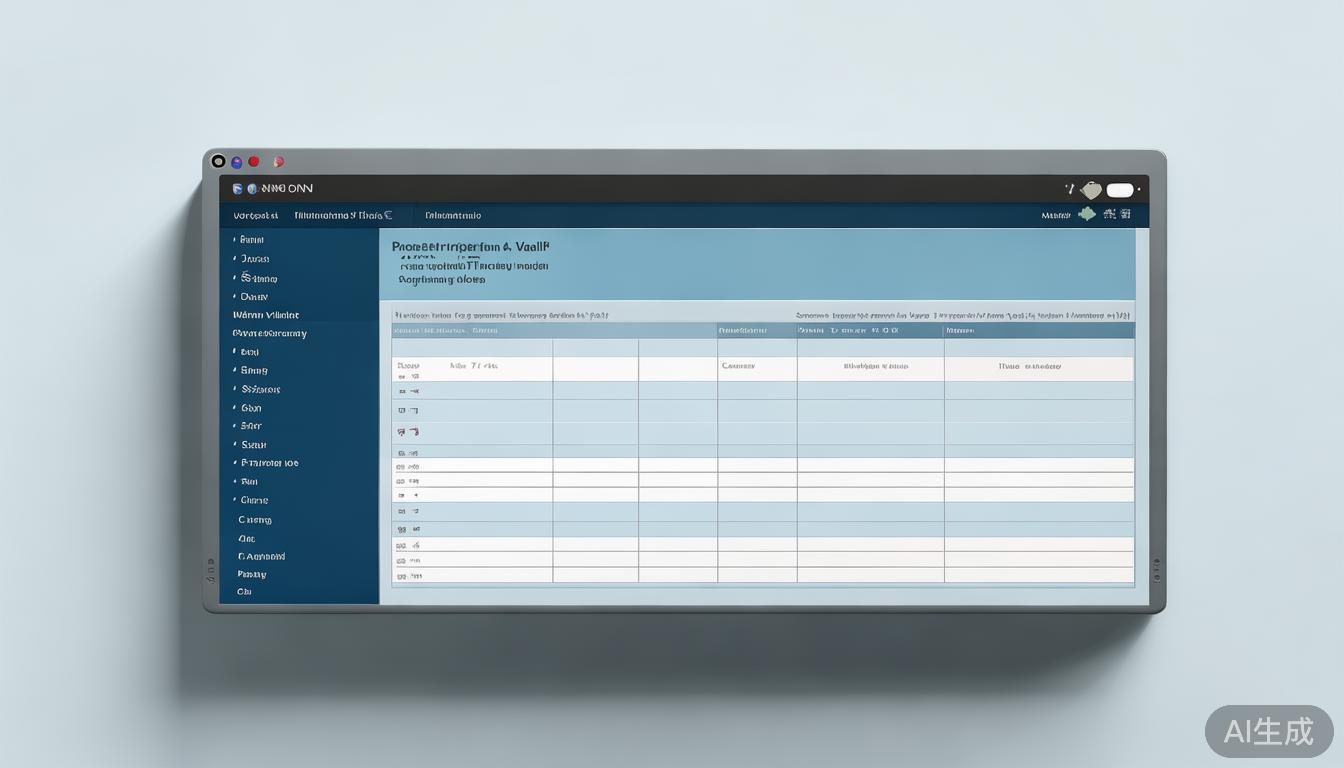The image size is (1344, 768).
Task: Click the green cloud icon in navigation bar
Action: tap(1087, 215)
